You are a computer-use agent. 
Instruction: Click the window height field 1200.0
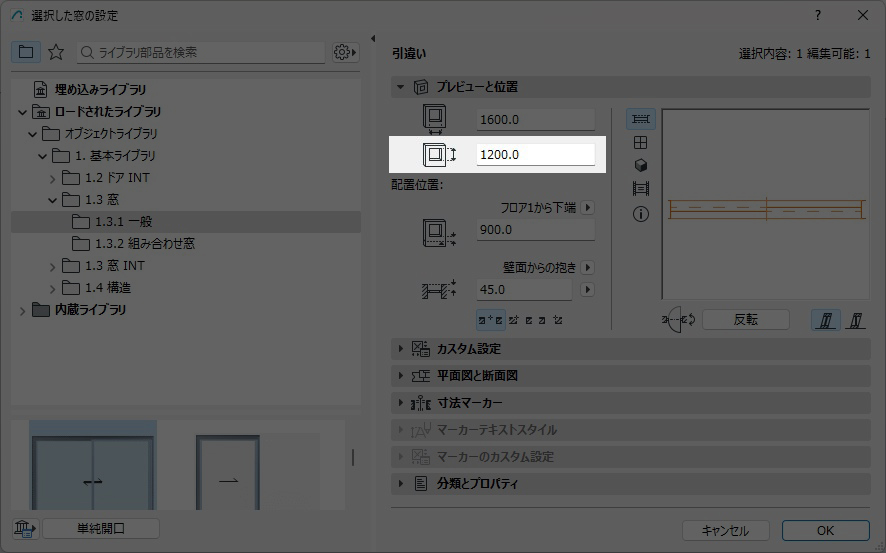535,155
